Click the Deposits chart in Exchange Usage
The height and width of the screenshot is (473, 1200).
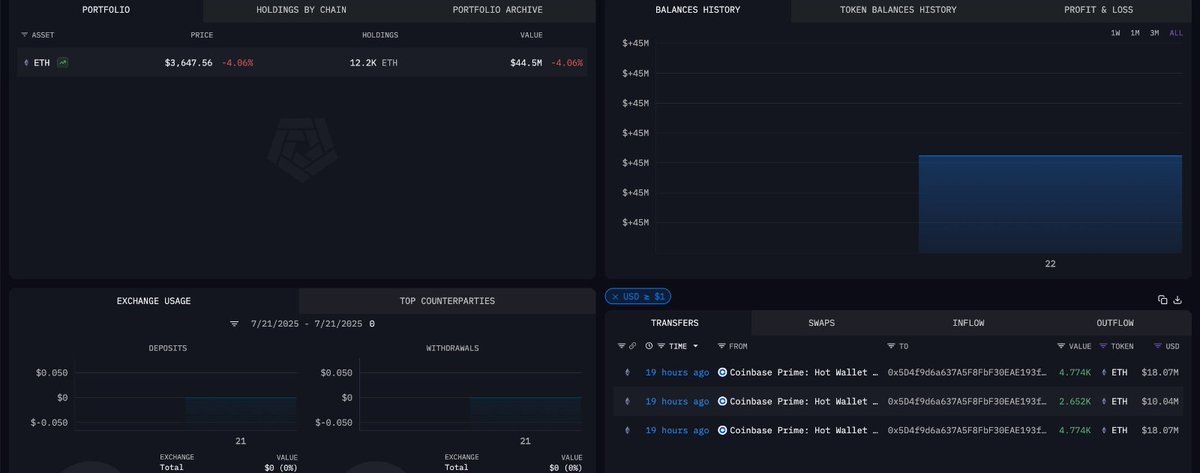pos(187,397)
